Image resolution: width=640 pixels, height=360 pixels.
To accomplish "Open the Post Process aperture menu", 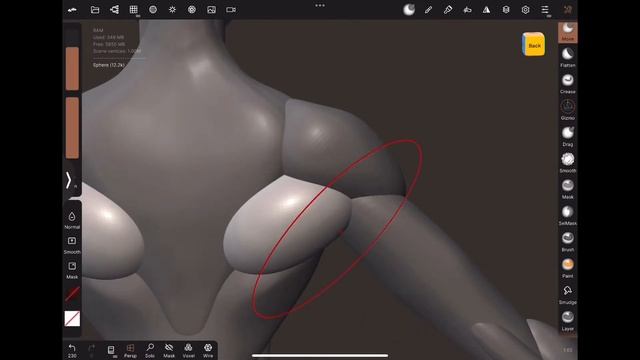I will pyautogui.click(x=192, y=10).
